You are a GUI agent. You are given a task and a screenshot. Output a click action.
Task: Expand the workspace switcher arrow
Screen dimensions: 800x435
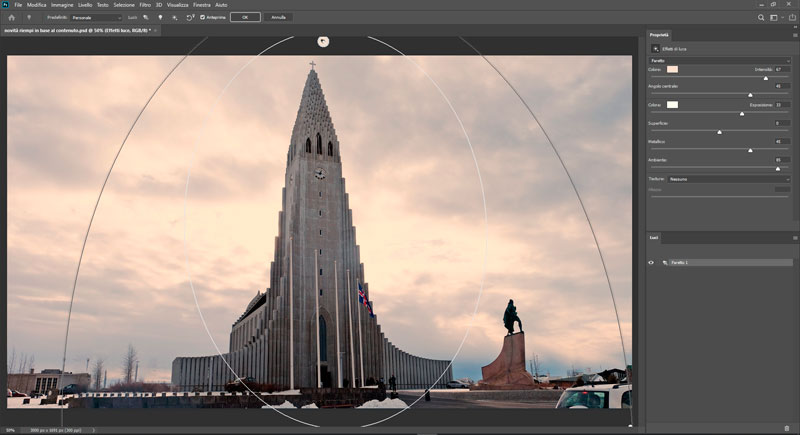point(782,18)
